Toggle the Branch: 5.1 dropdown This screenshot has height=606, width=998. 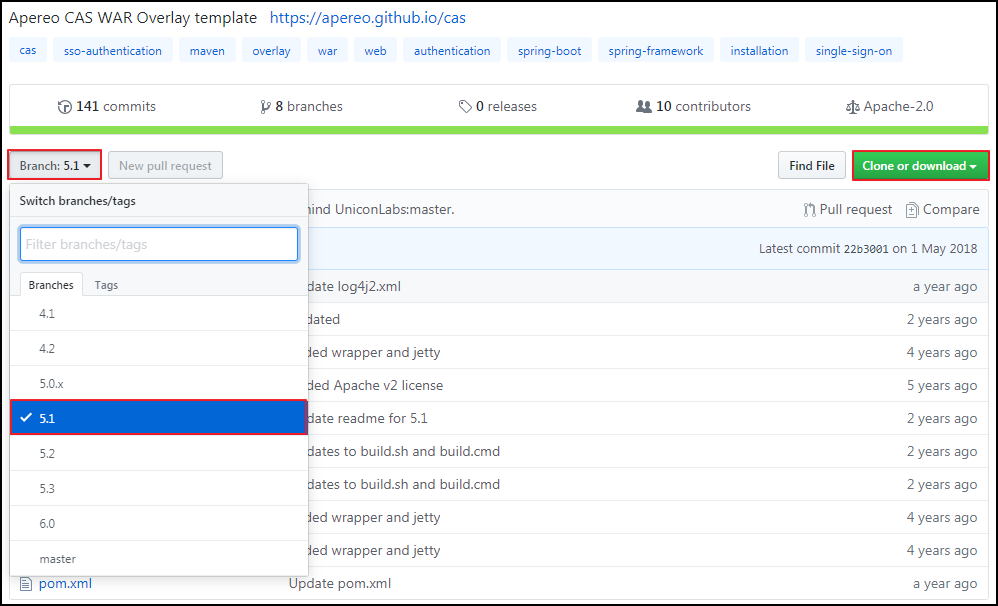pos(55,166)
